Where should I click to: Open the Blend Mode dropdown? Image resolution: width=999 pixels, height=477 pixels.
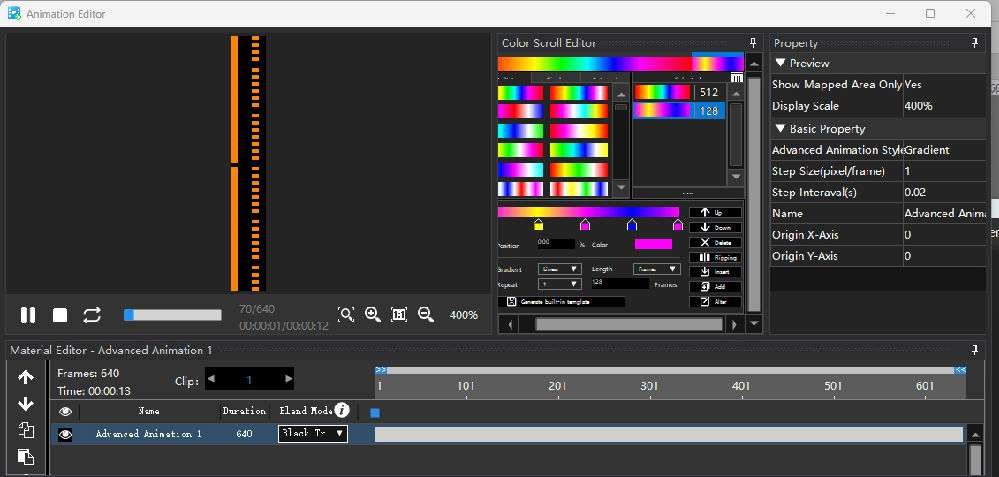pyautogui.click(x=313, y=434)
